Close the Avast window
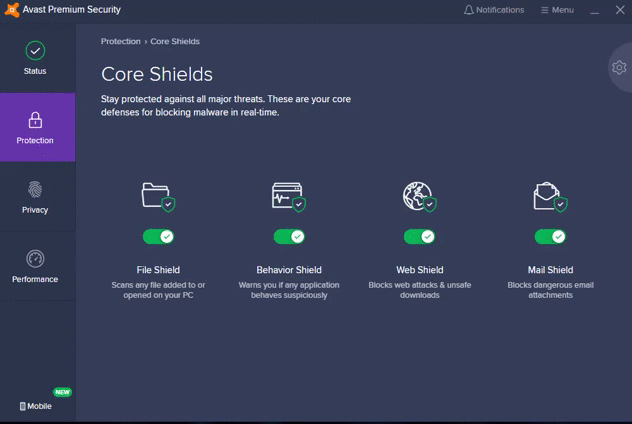Image resolution: width=632 pixels, height=424 pixels. [x=620, y=10]
